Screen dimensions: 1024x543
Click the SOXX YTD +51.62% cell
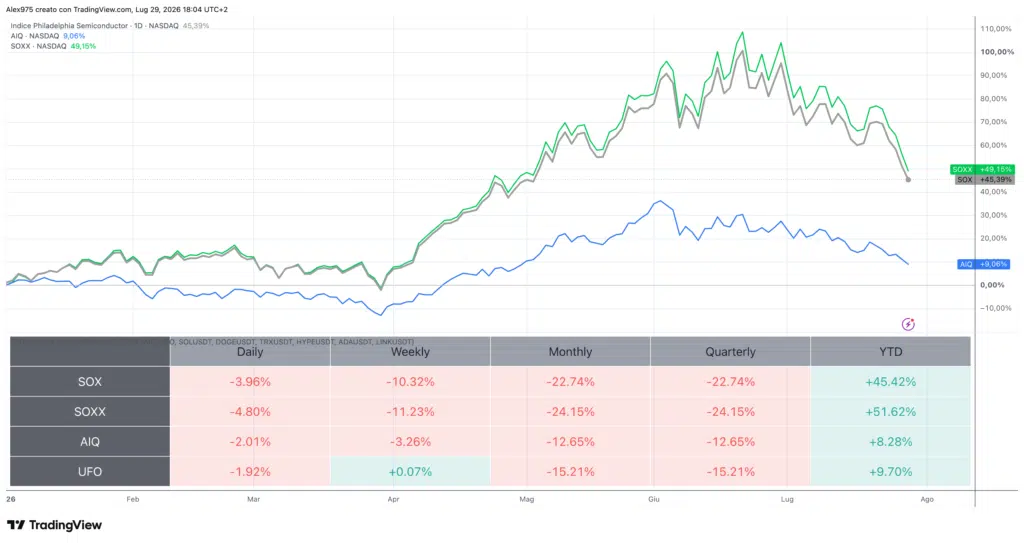click(891, 412)
